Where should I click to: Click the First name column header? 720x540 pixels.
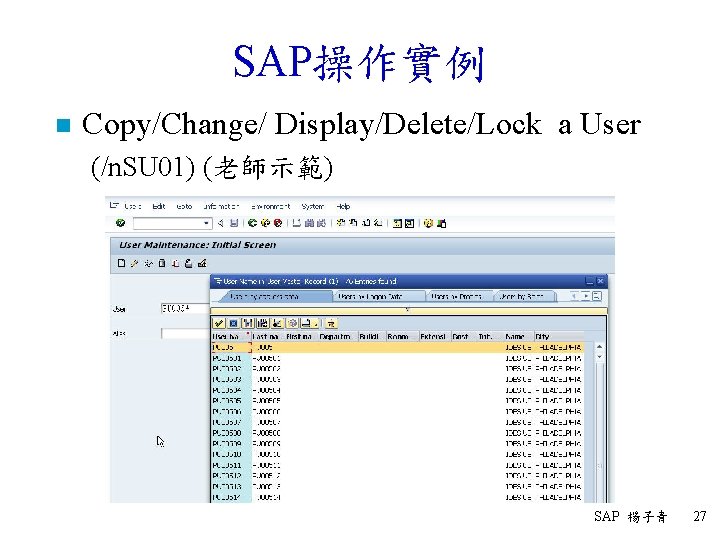tap(301, 337)
